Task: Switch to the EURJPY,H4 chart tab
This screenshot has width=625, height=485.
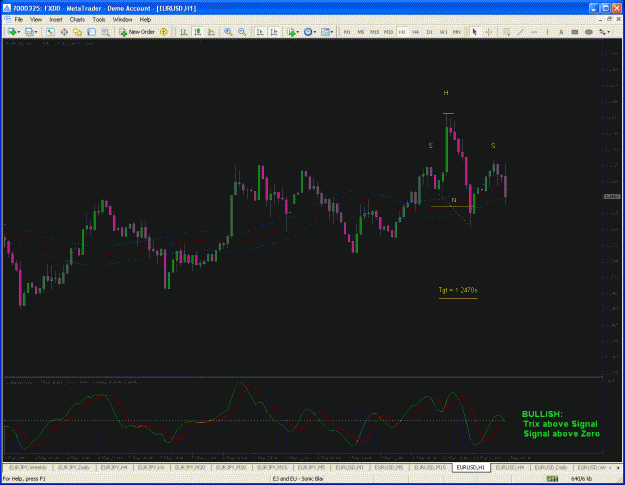Action: (x=114, y=467)
